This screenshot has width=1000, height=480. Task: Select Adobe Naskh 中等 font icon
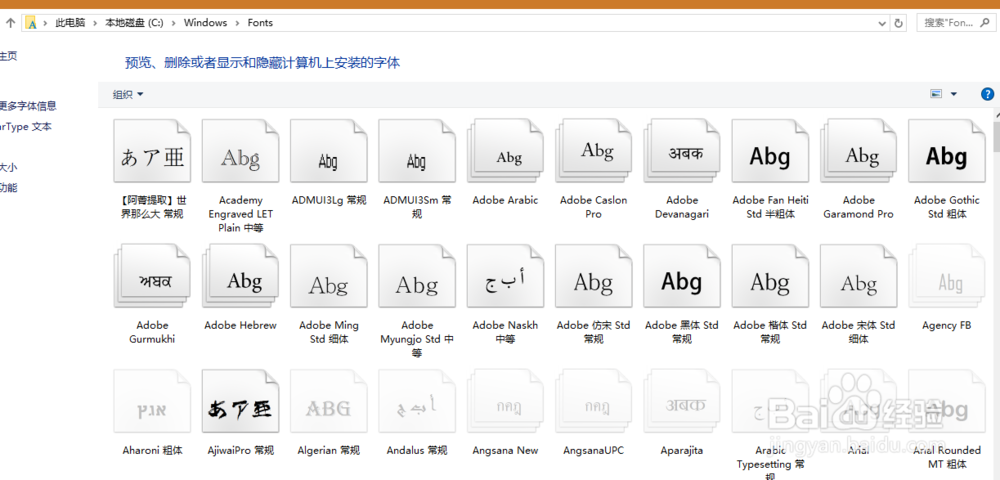tap(505, 277)
